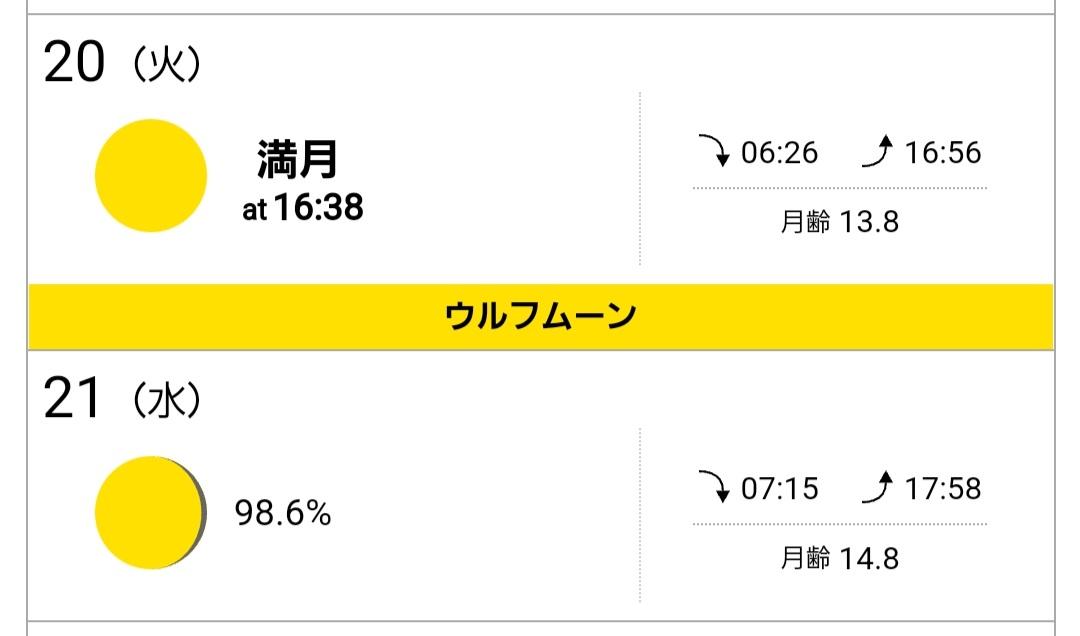
Task: Open the ウルフムーン yellow banner
Action: pos(540,317)
